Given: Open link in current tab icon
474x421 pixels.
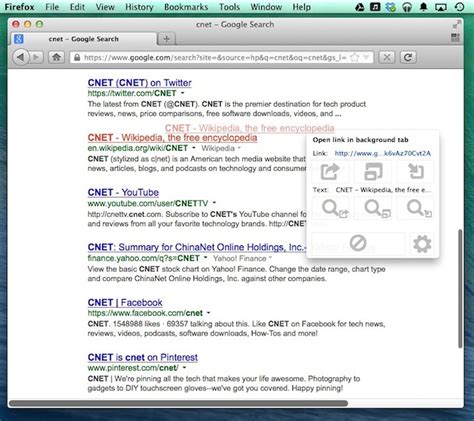Looking at the screenshot, I should pos(416,172).
